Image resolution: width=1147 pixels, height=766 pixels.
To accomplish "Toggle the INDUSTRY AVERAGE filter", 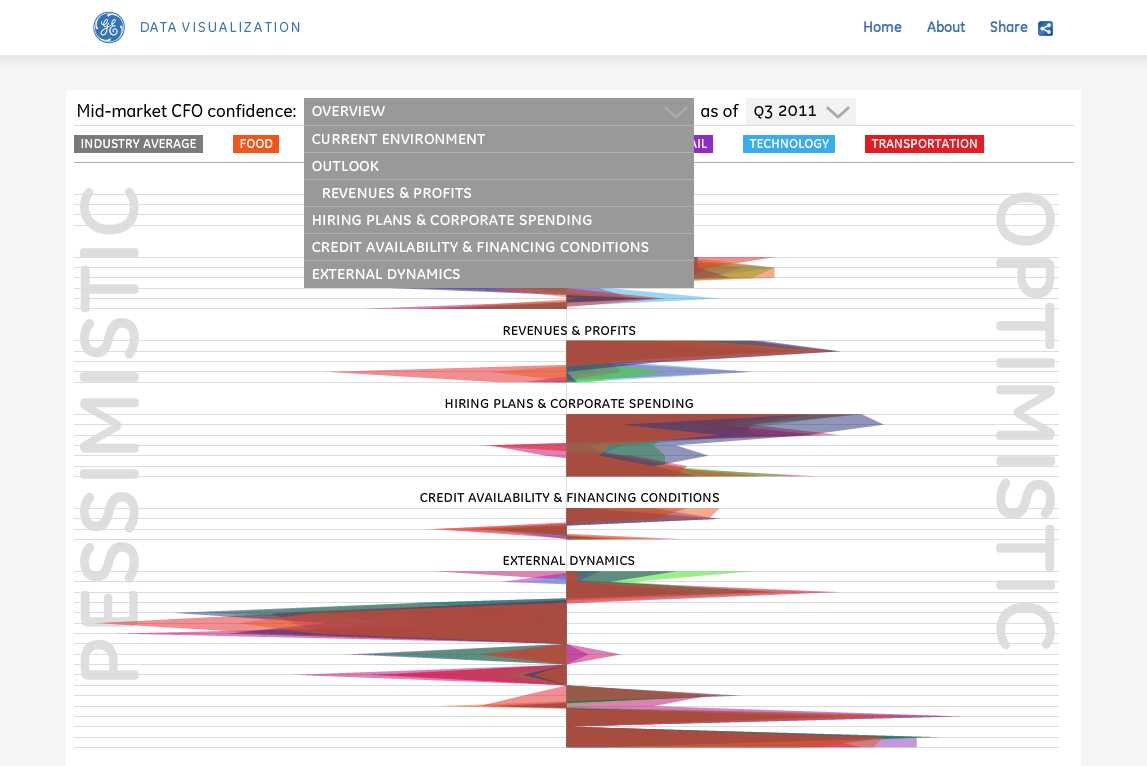I will [x=138, y=144].
